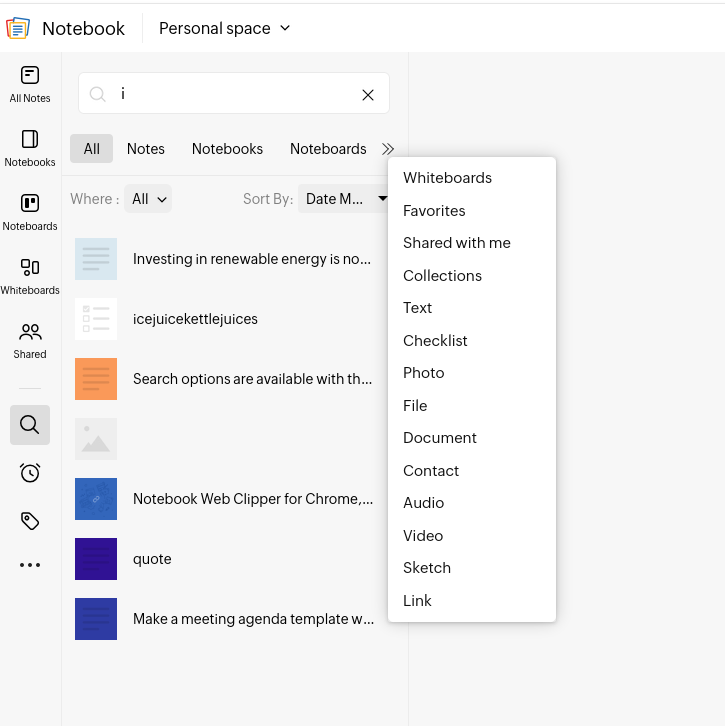
Task: Open the icejuicekettlejuices checklist note
Action: (x=195, y=319)
